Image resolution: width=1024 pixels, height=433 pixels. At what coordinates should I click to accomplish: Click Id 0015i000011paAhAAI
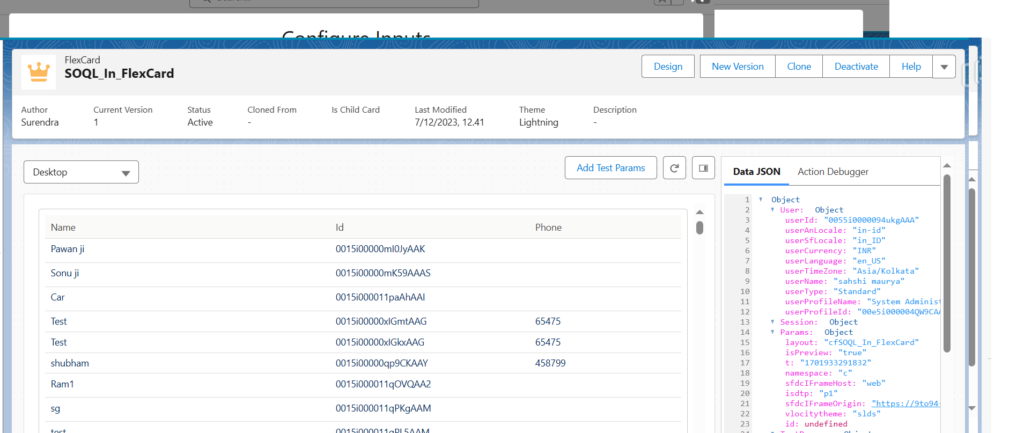pyautogui.click(x=380, y=297)
